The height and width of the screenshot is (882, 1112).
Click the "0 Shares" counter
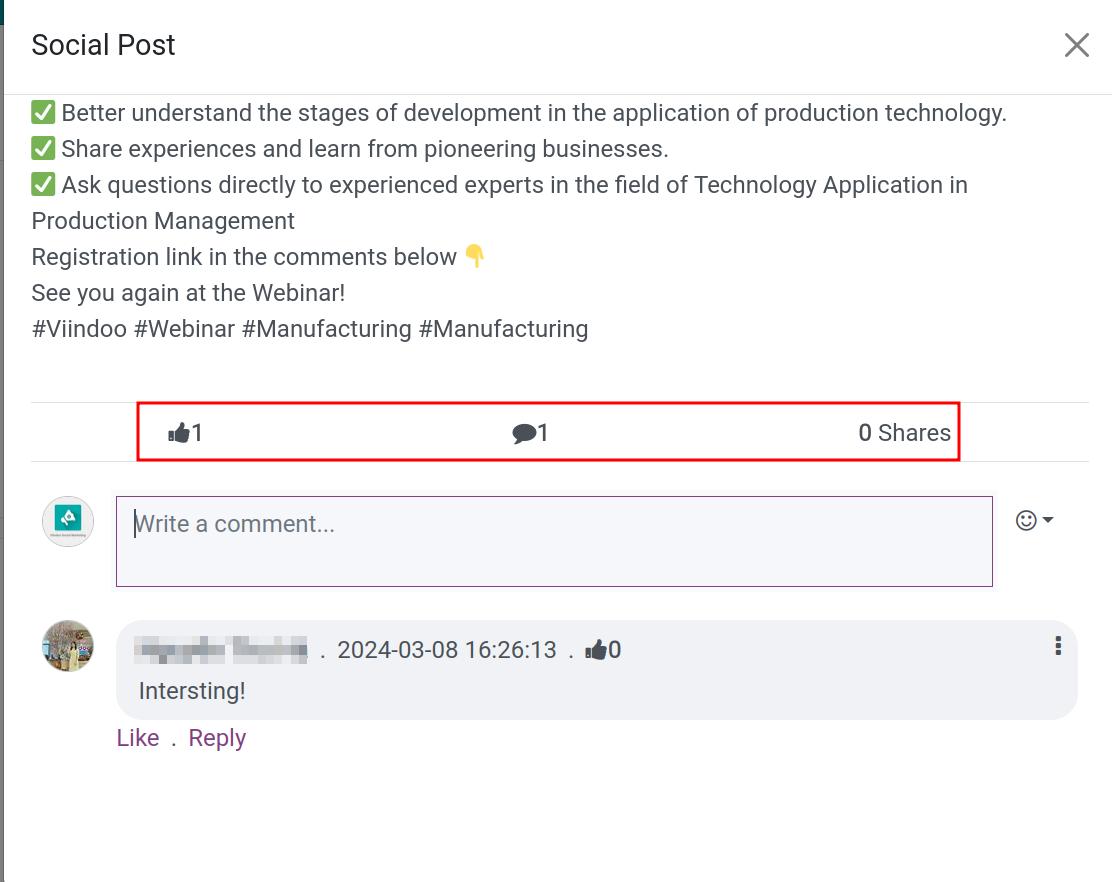pos(904,433)
